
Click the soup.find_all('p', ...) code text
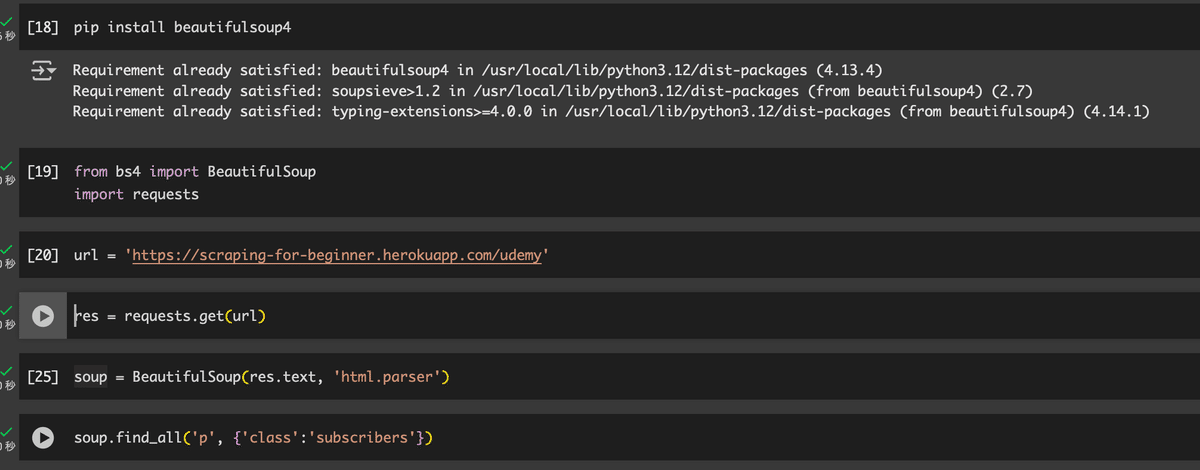coord(253,438)
